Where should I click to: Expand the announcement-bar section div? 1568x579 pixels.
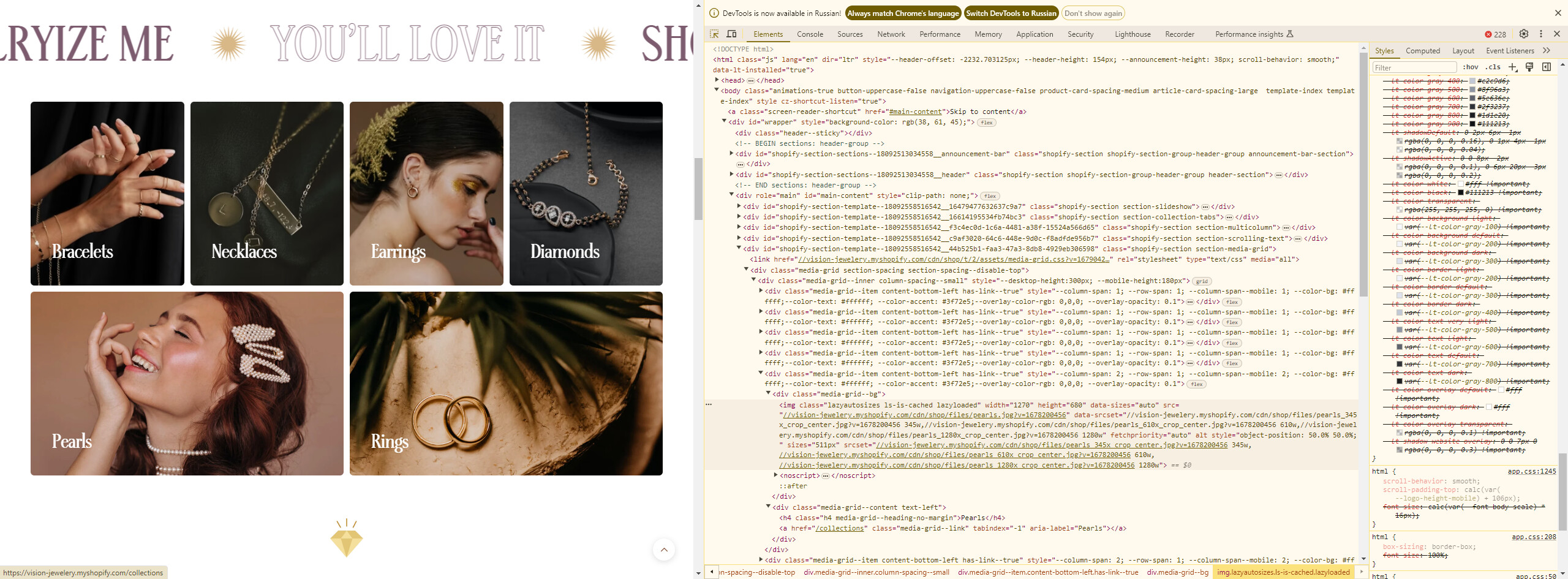click(x=731, y=154)
